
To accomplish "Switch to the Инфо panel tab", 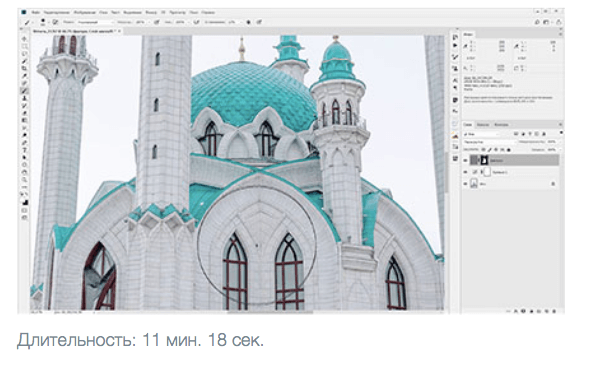I will (x=468, y=34).
